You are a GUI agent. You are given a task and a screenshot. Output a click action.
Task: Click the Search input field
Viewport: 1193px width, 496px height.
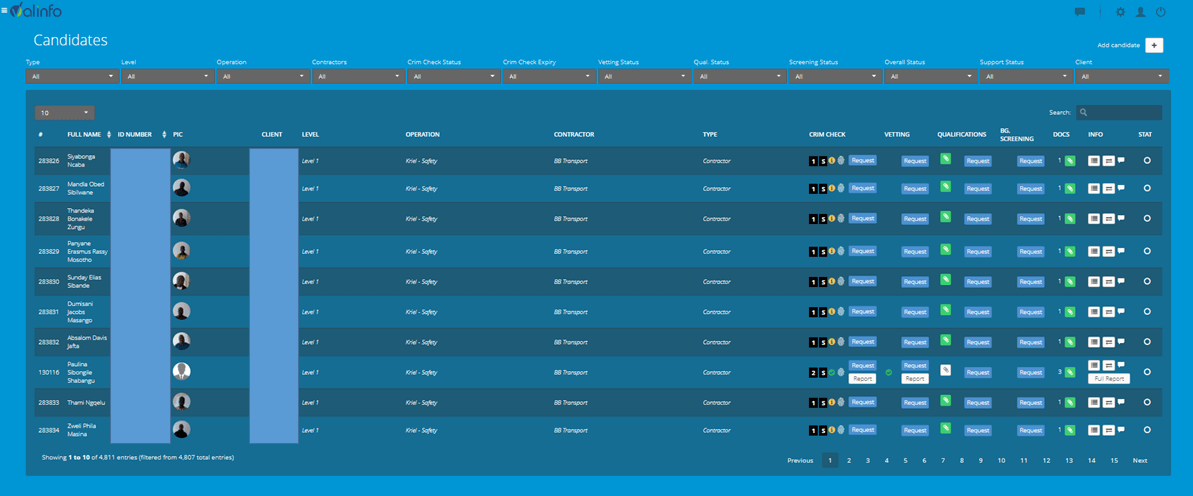click(1124, 113)
